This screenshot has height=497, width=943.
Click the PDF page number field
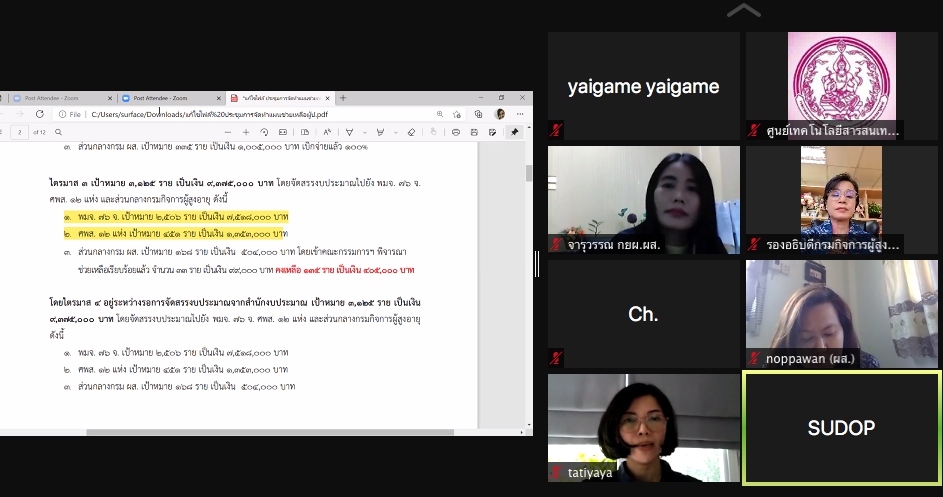[19, 132]
